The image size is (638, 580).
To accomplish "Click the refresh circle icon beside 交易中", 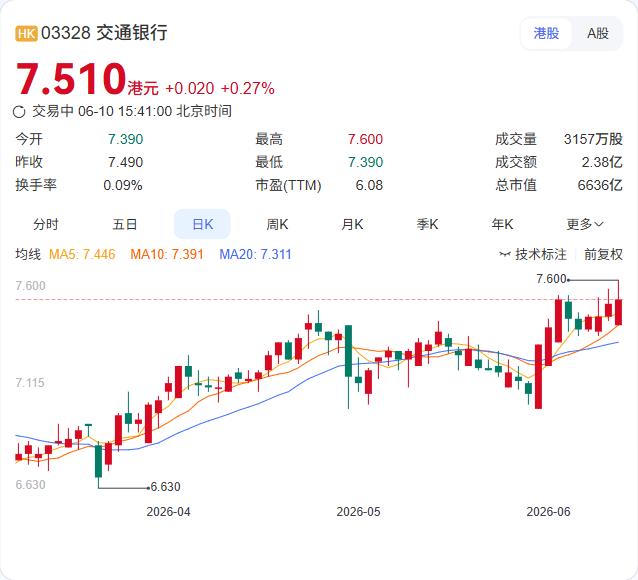I will click(19, 112).
